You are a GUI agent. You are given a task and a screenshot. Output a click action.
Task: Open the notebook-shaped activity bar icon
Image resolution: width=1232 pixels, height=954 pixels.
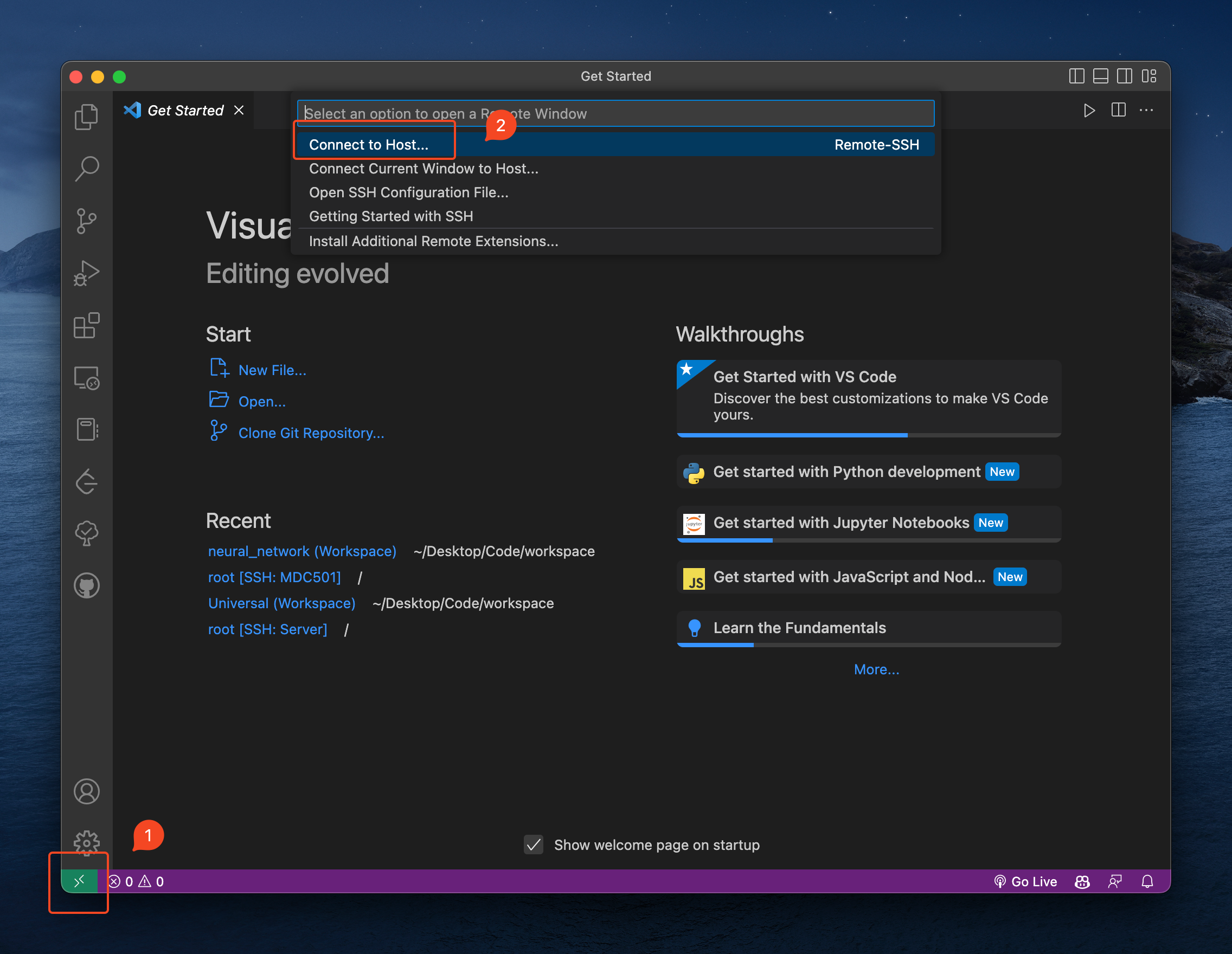[86, 430]
